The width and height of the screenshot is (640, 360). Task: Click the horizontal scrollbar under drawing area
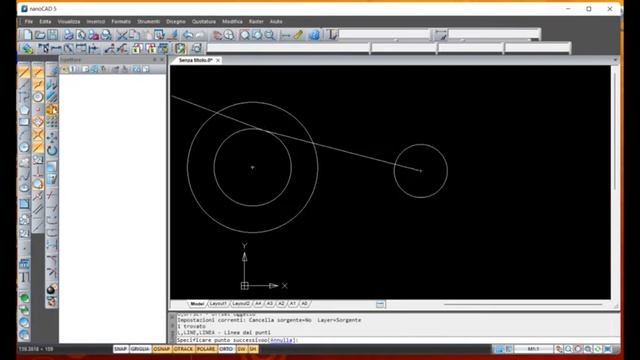pyautogui.click(x=522, y=304)
